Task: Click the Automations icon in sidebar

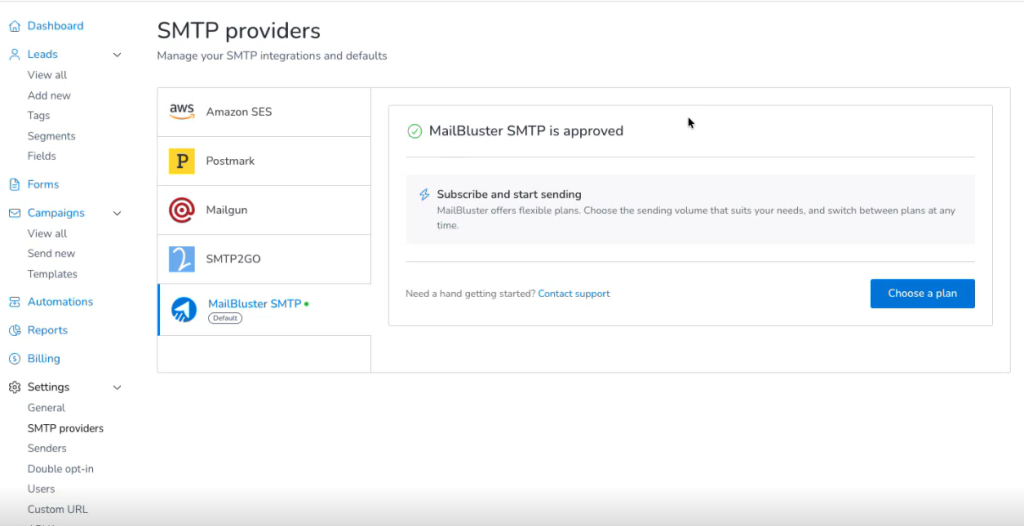Action: 14,302
